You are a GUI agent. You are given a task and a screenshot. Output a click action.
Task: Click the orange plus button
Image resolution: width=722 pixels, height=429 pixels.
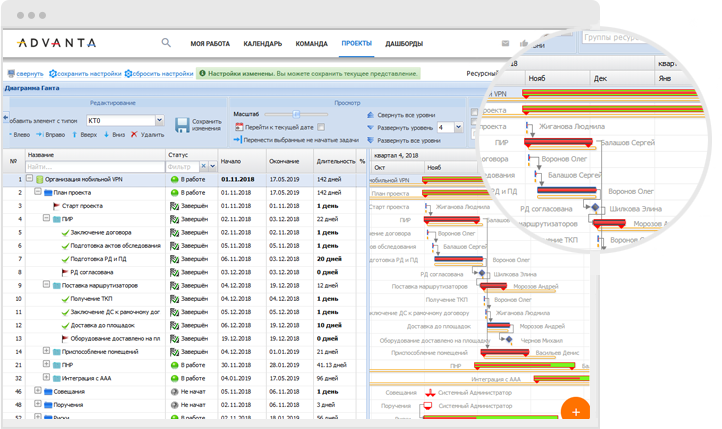pyautogui.click(x=576, y=412)
